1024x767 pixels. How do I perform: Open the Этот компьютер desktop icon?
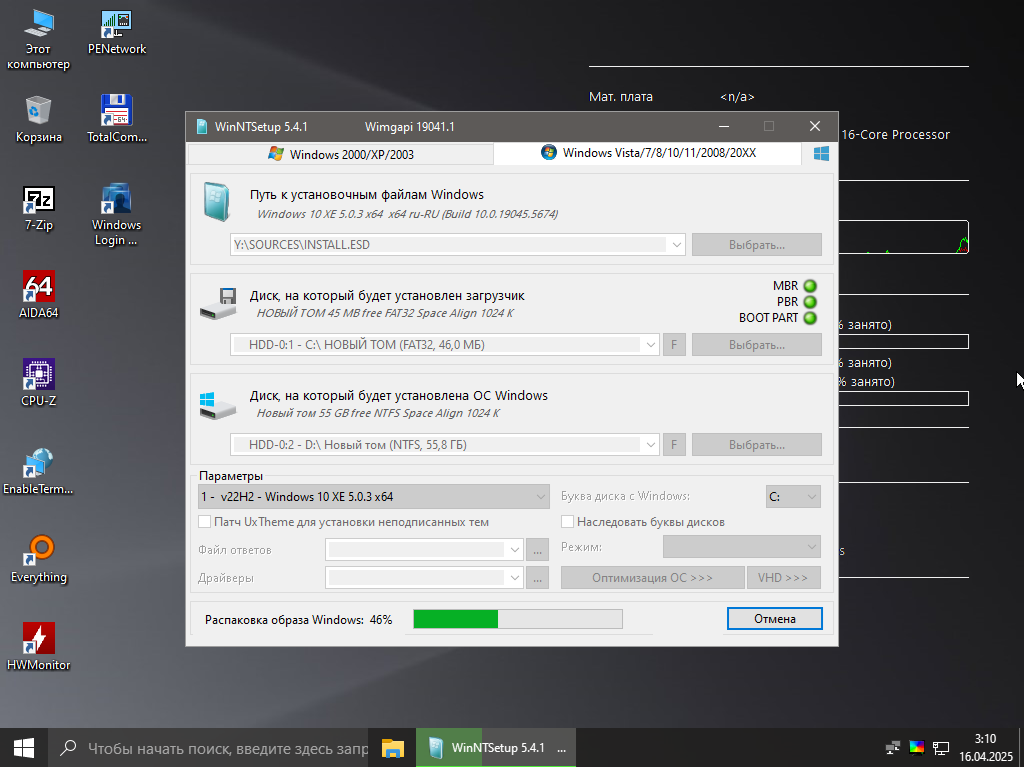(x=38, y=39)
